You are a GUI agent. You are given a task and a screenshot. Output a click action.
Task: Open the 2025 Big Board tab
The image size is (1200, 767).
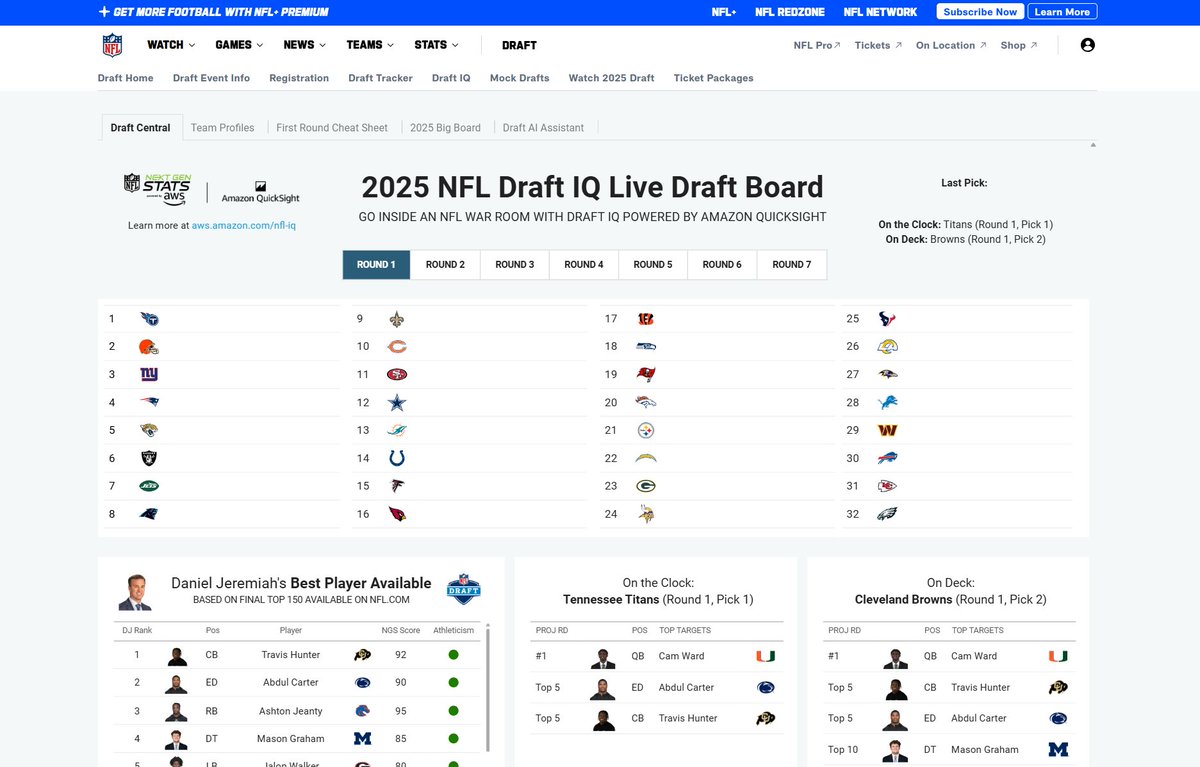(445, 128)
